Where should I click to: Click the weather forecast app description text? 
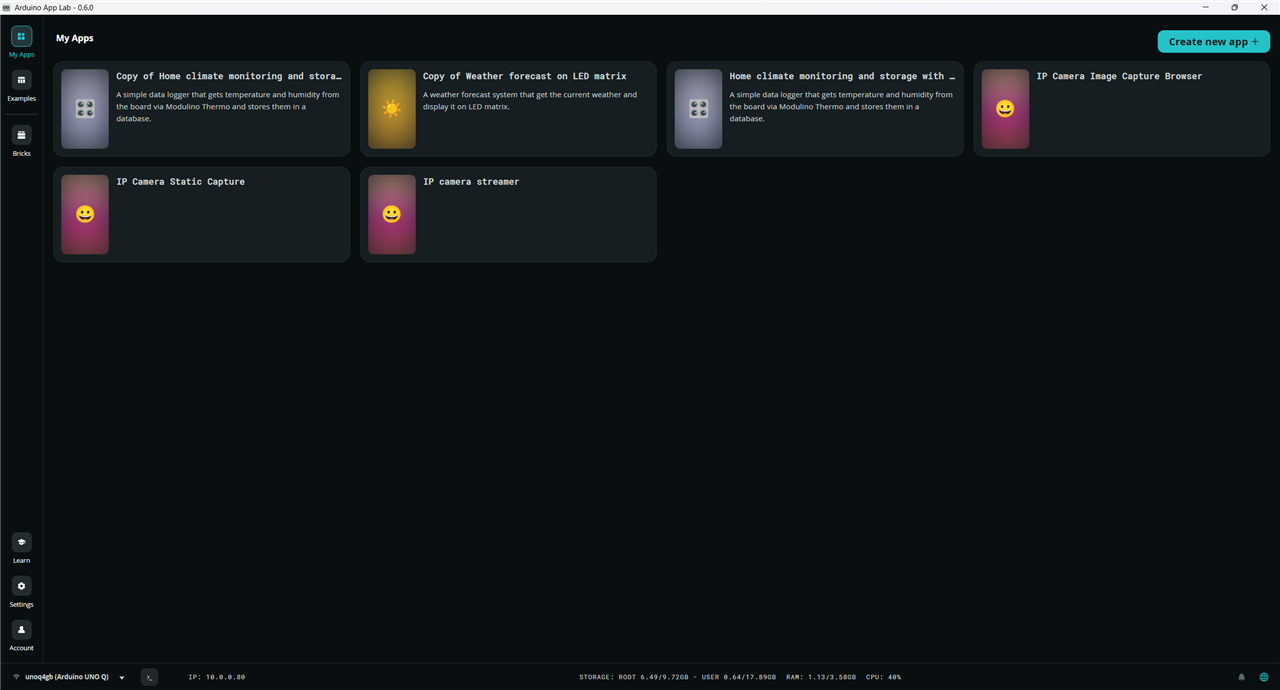tap(530, 101)
